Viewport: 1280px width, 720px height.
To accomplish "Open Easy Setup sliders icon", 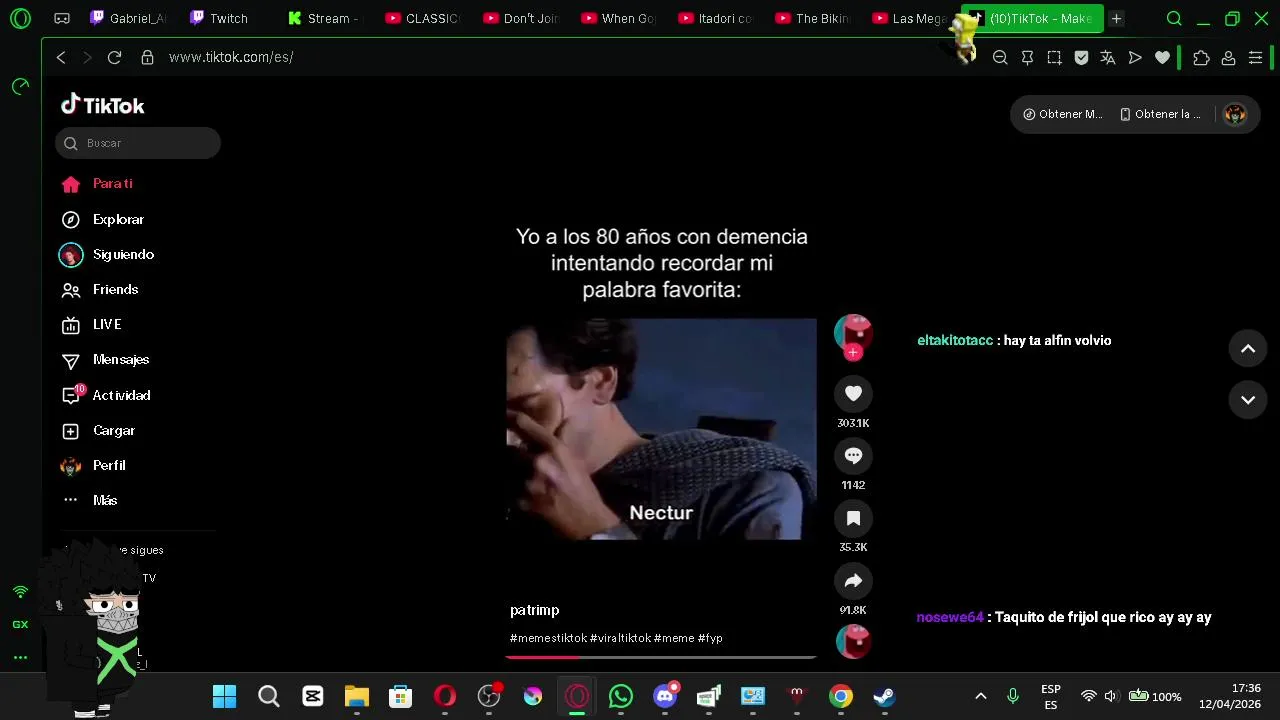I will pos(1256,58).
